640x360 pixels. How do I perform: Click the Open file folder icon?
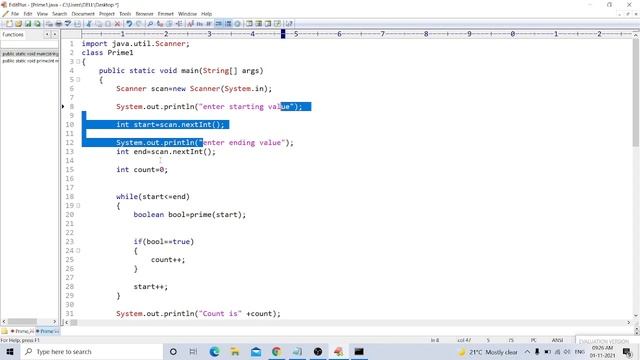click(x=18, y=24)
